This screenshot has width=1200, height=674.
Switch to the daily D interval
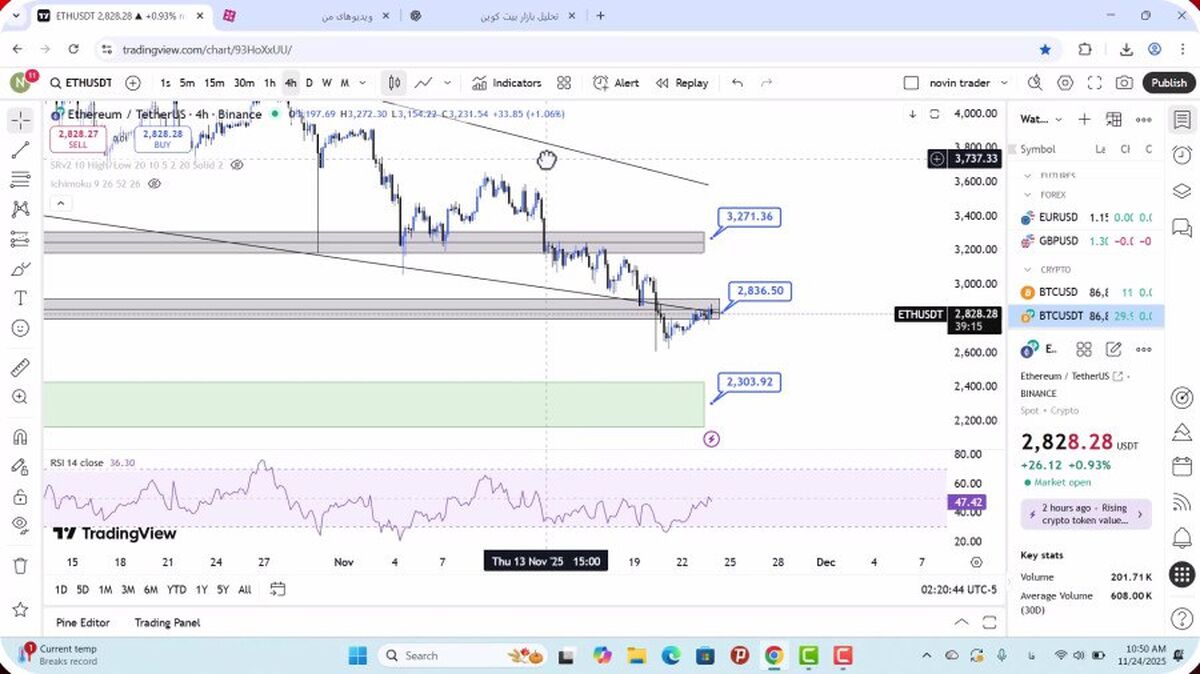[309, 83]
